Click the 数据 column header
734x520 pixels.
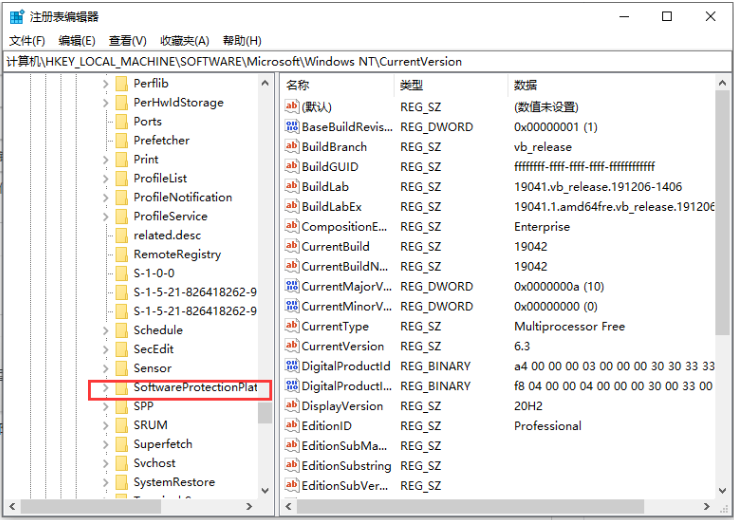coord(525,86)
